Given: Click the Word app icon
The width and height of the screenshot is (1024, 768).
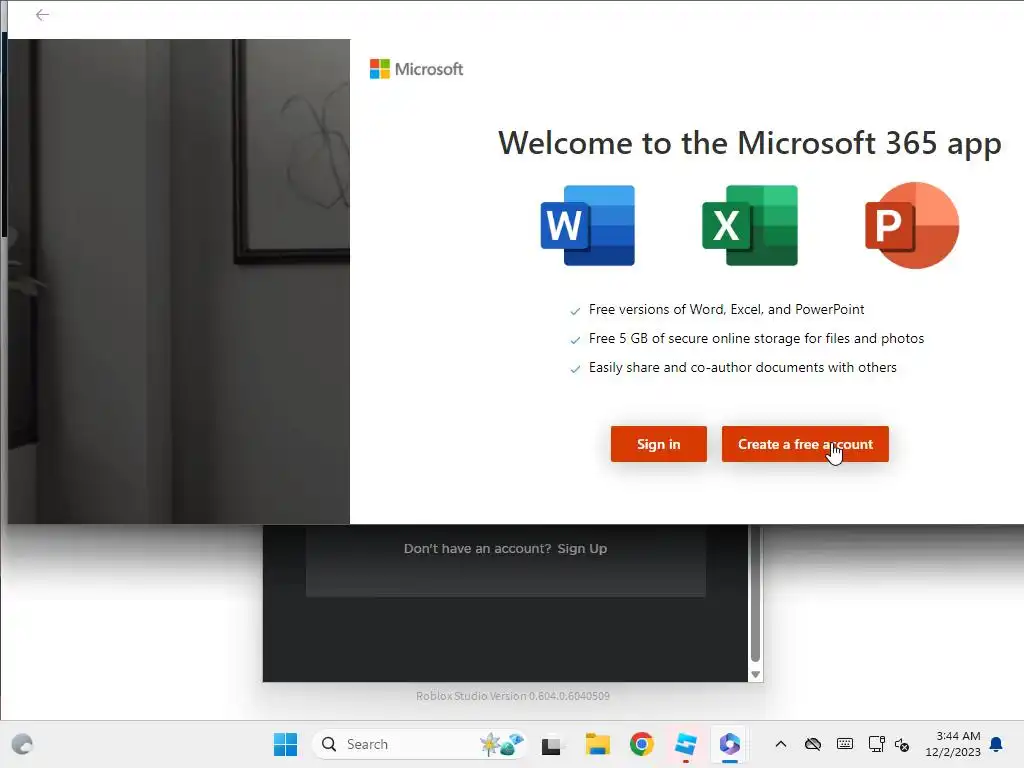Looking at the screenshot, I should pos(588,225).
